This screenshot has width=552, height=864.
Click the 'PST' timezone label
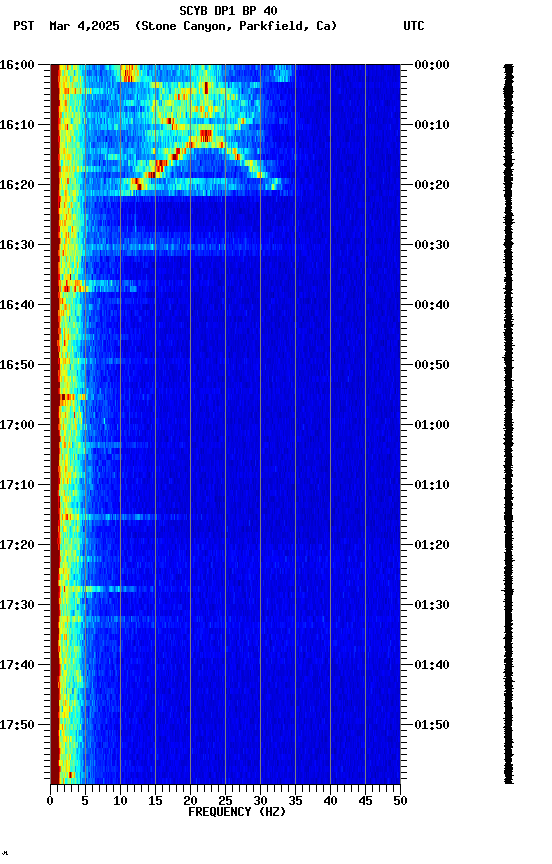pyautogui.click(x=24, y=26)
